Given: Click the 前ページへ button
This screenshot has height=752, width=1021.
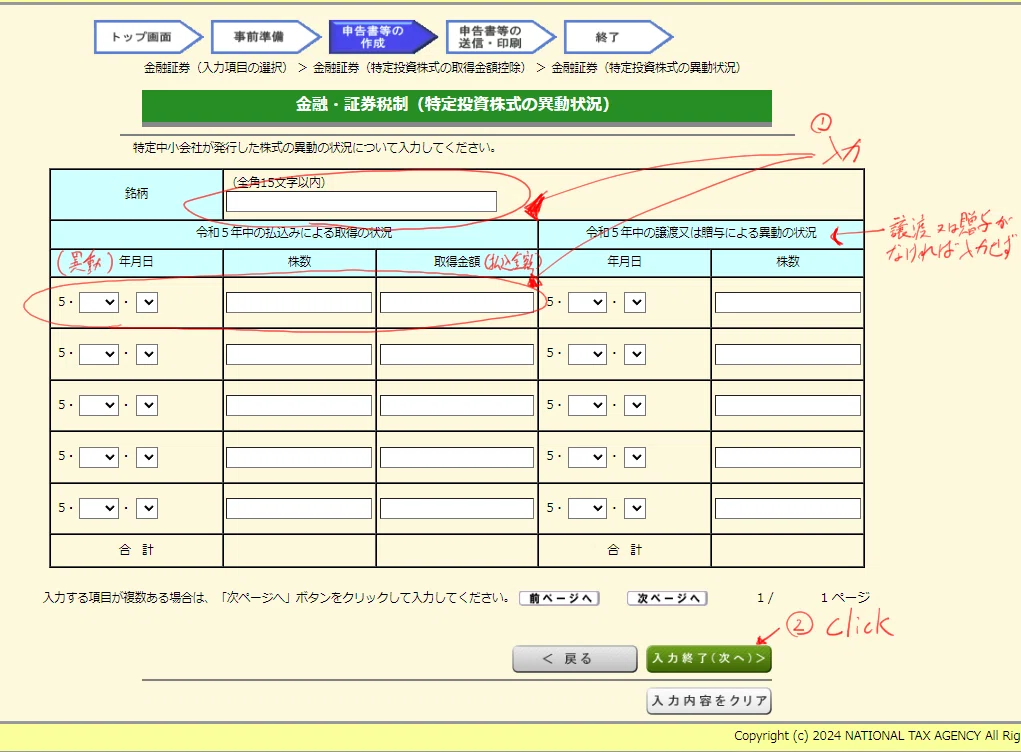Looking at the screenshot, I should [x=559, y=598].
